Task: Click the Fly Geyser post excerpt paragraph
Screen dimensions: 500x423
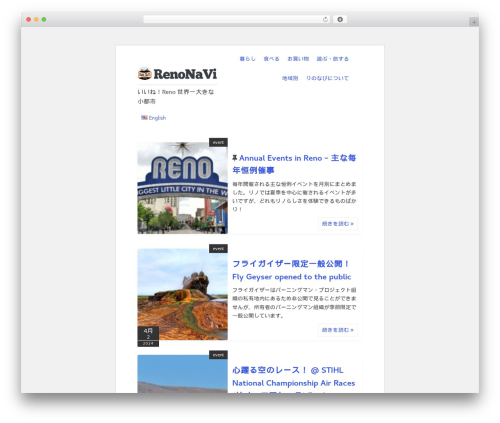Action: 294,303
